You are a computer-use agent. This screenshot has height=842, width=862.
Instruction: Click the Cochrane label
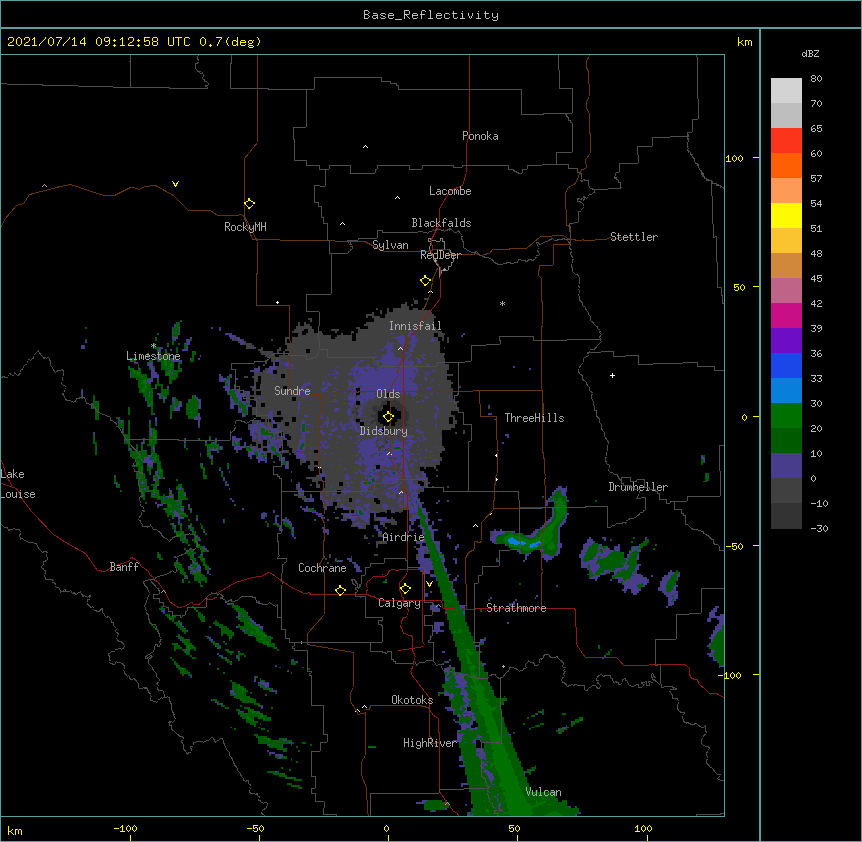[322, 568]
